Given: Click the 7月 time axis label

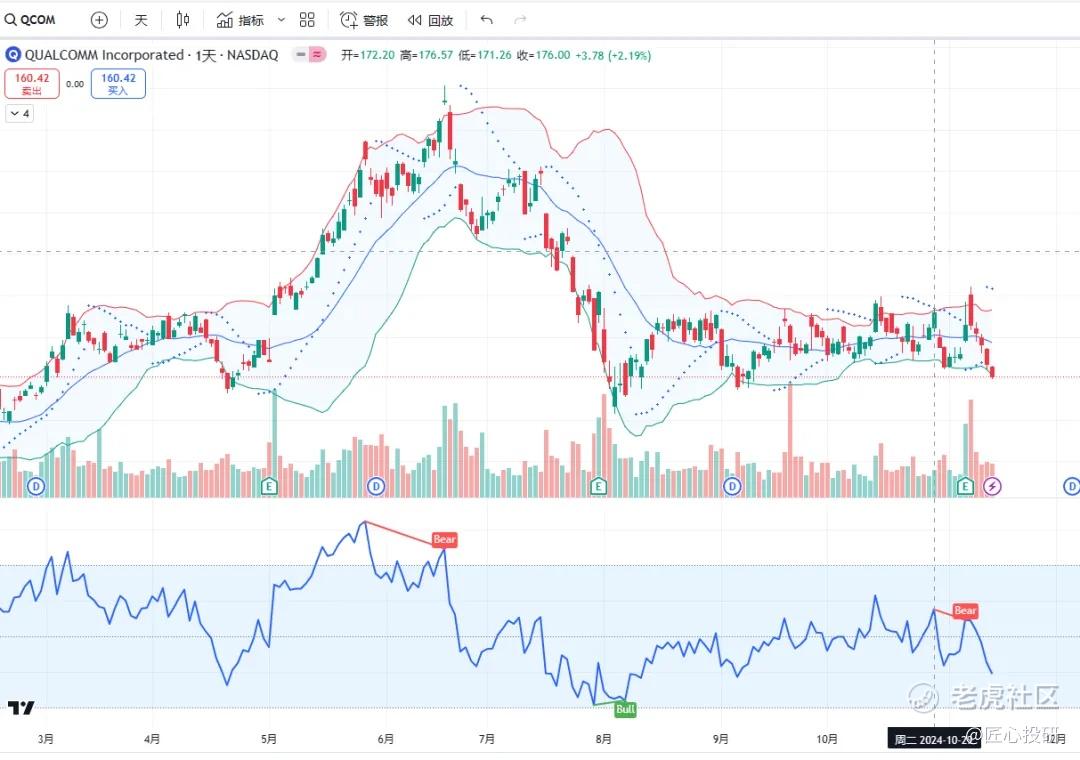Looking at the screenshot, I should 487,739.
